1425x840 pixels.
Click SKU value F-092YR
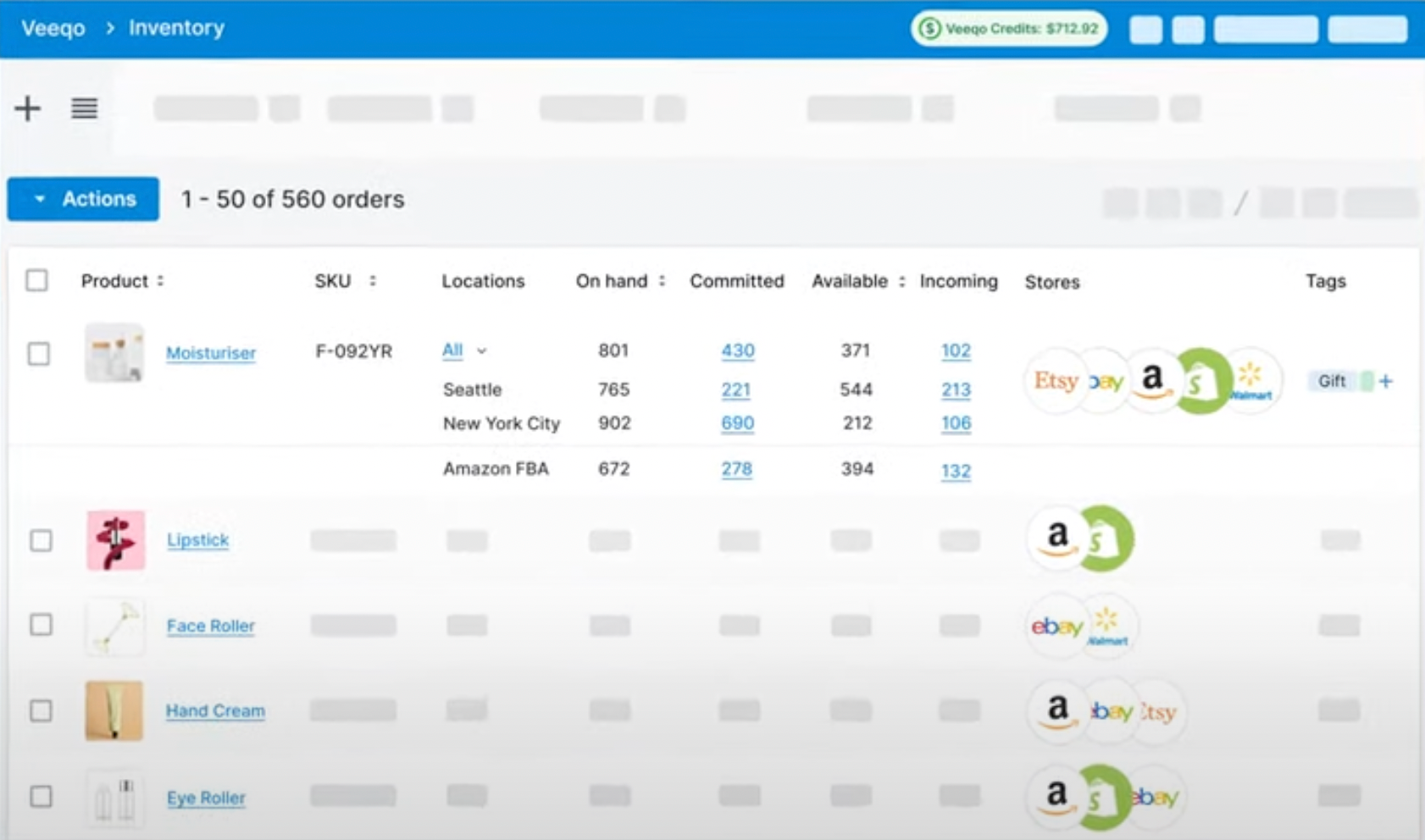354,351
